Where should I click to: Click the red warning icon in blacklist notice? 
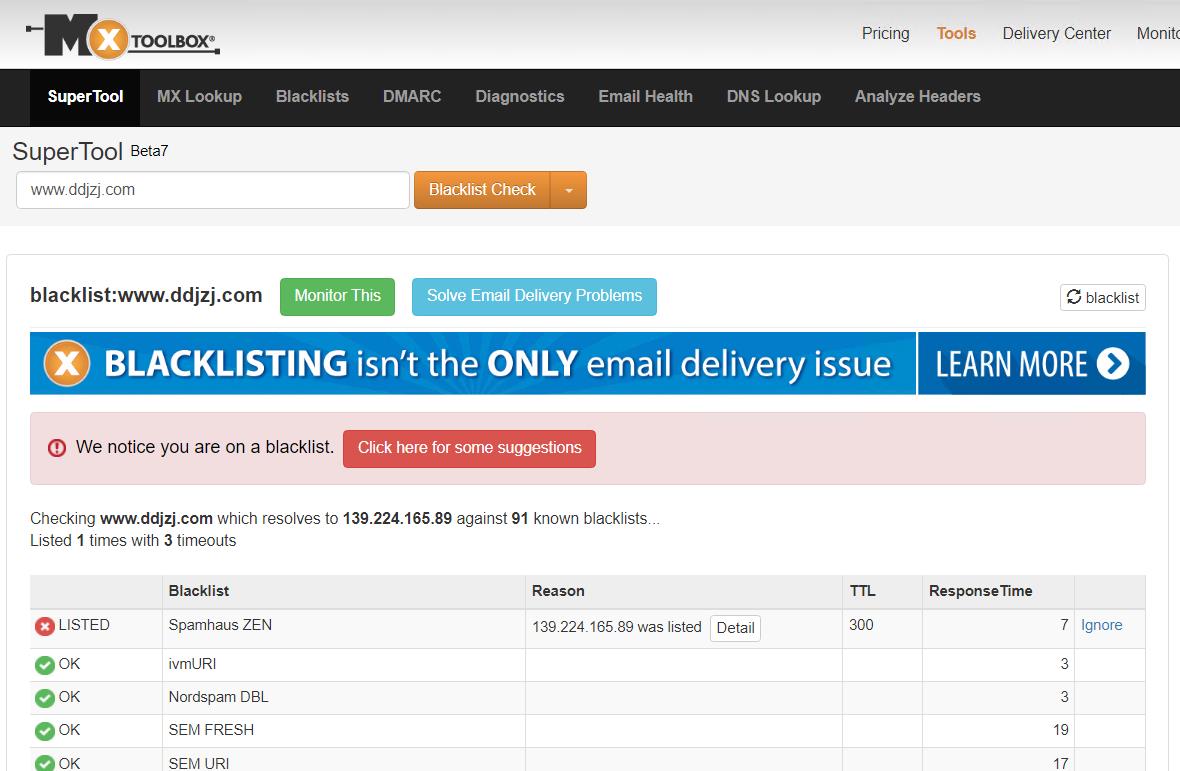click(56, 448)
